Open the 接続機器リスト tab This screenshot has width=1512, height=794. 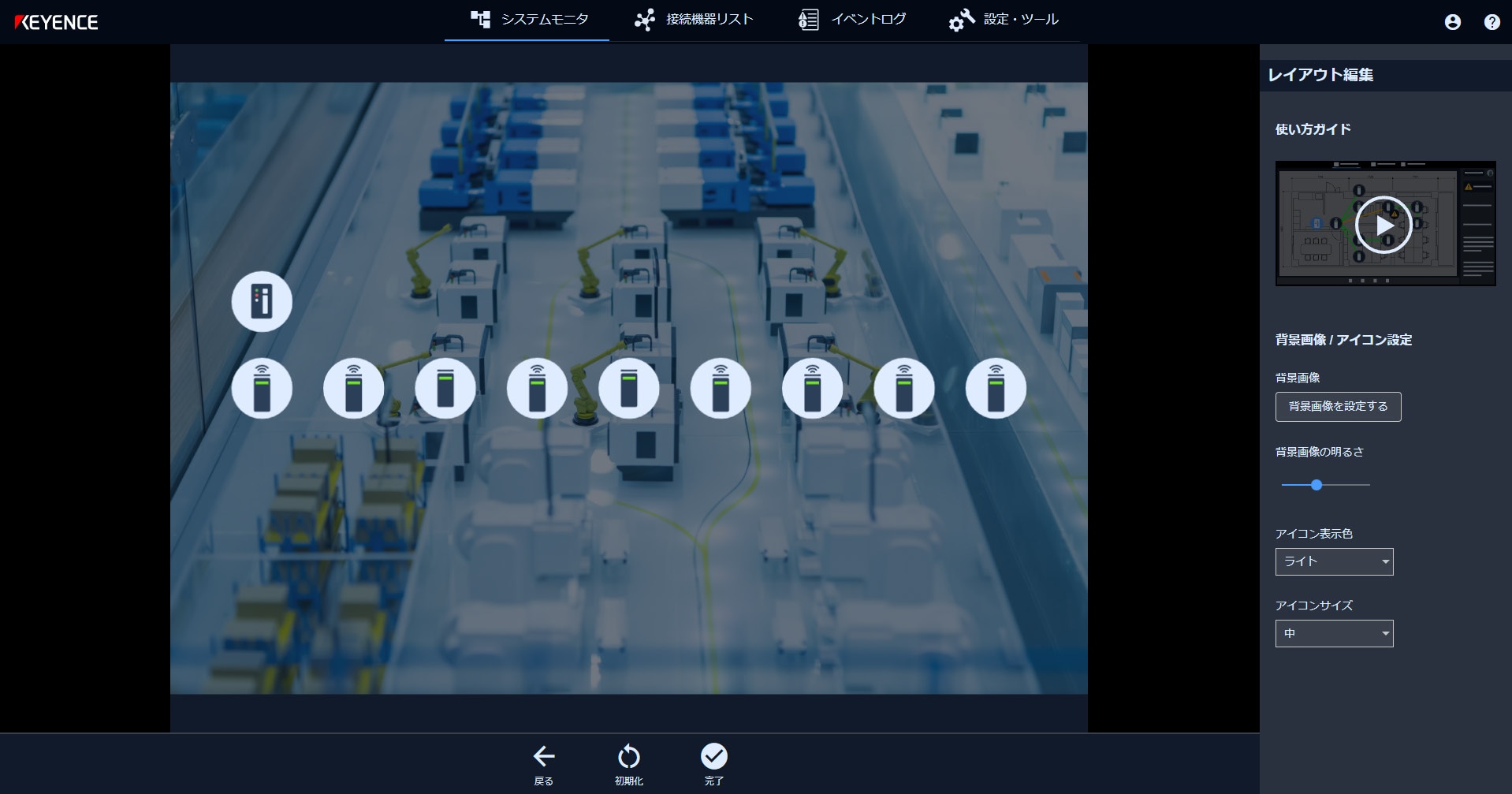[x=694, y=20]
